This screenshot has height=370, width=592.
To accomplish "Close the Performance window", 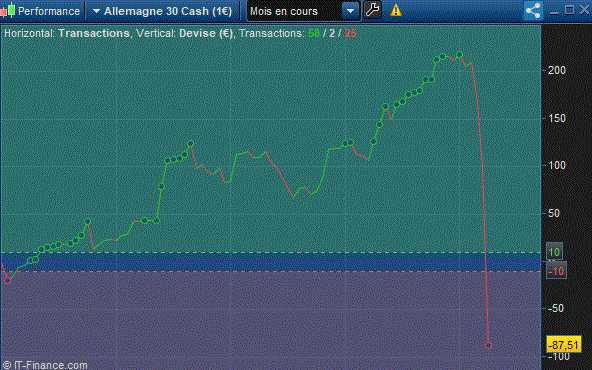I will (584, 10).
